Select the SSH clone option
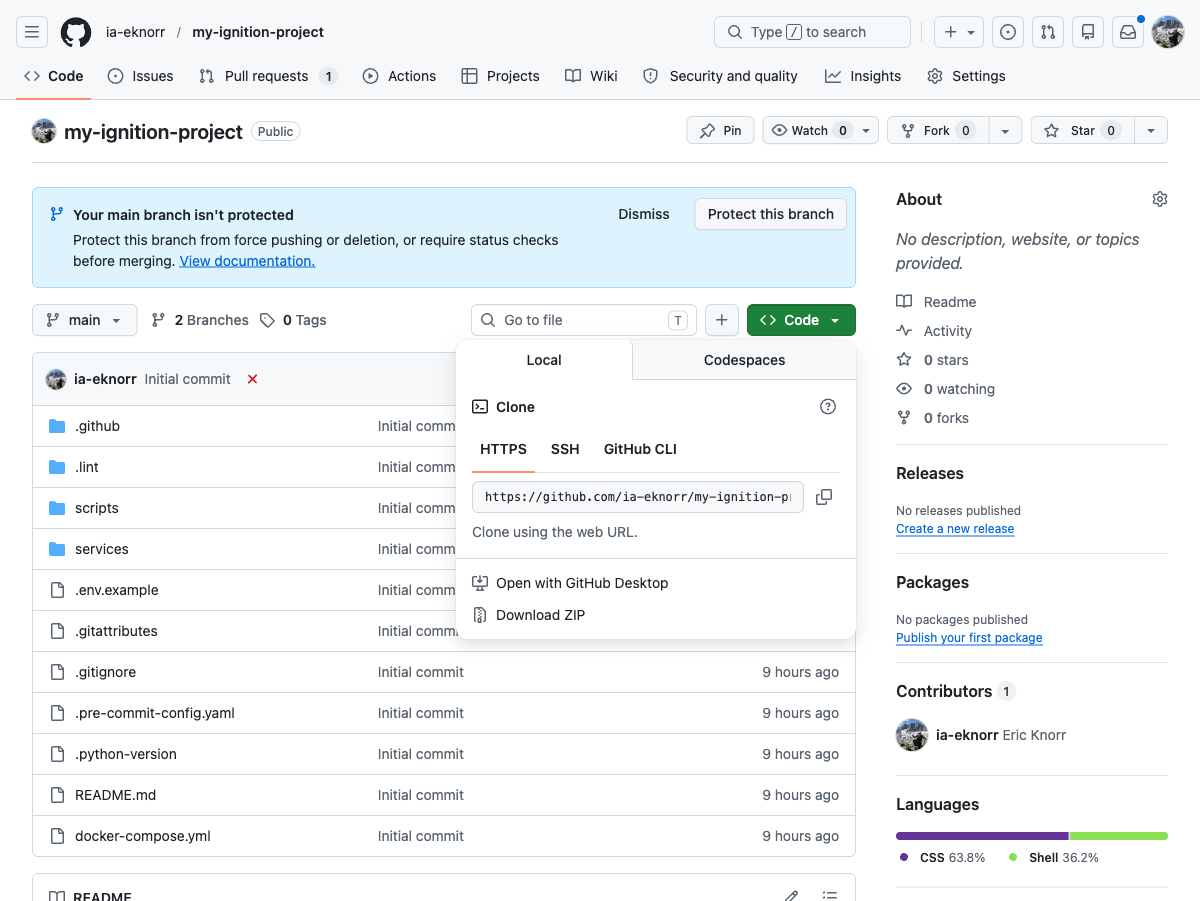 [x=565, y=449]
